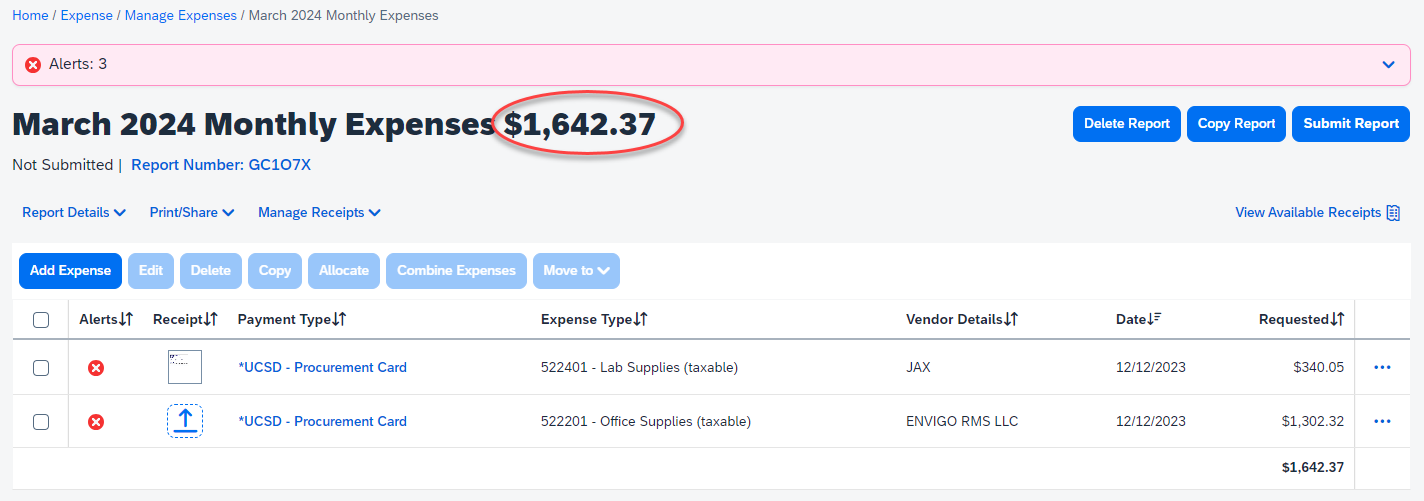Click the upload receipt icon for ENVIGO expense
1424x501 pixels.
(185, 421)
